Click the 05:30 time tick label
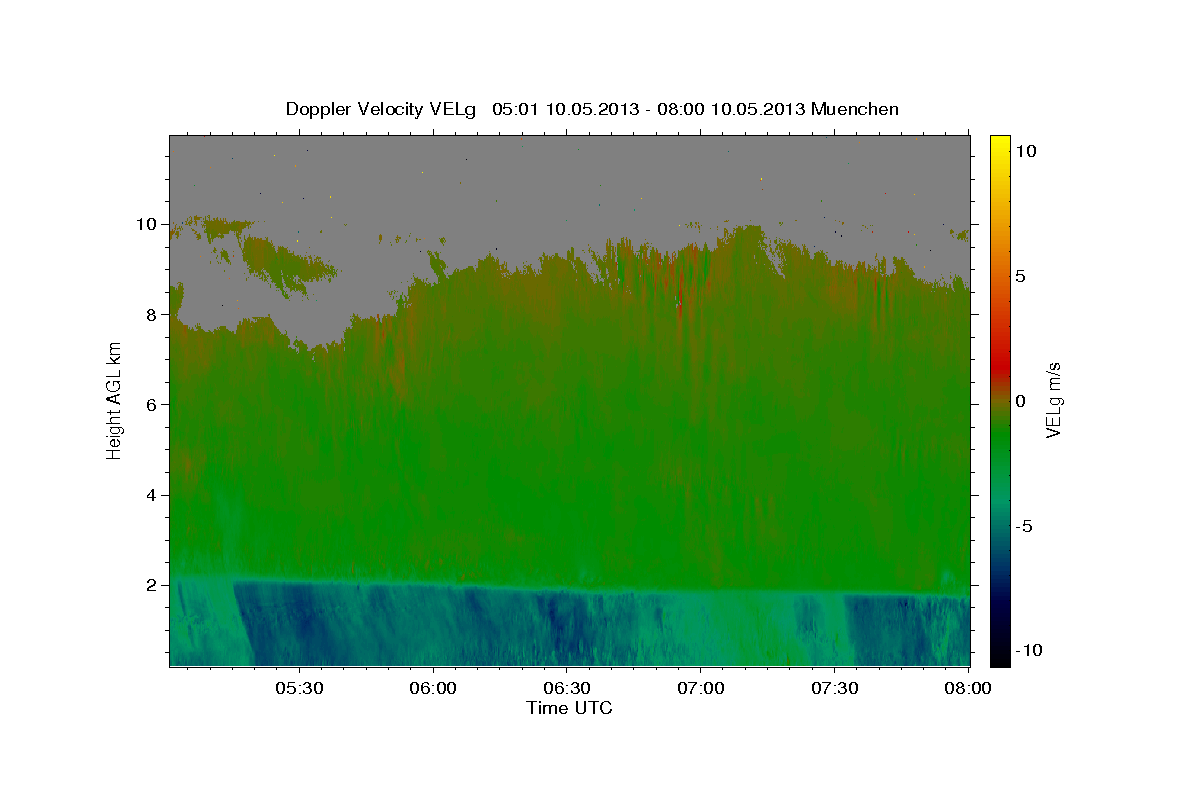The width and height of the screenshot is (1200, 800). tap(299, 688)
